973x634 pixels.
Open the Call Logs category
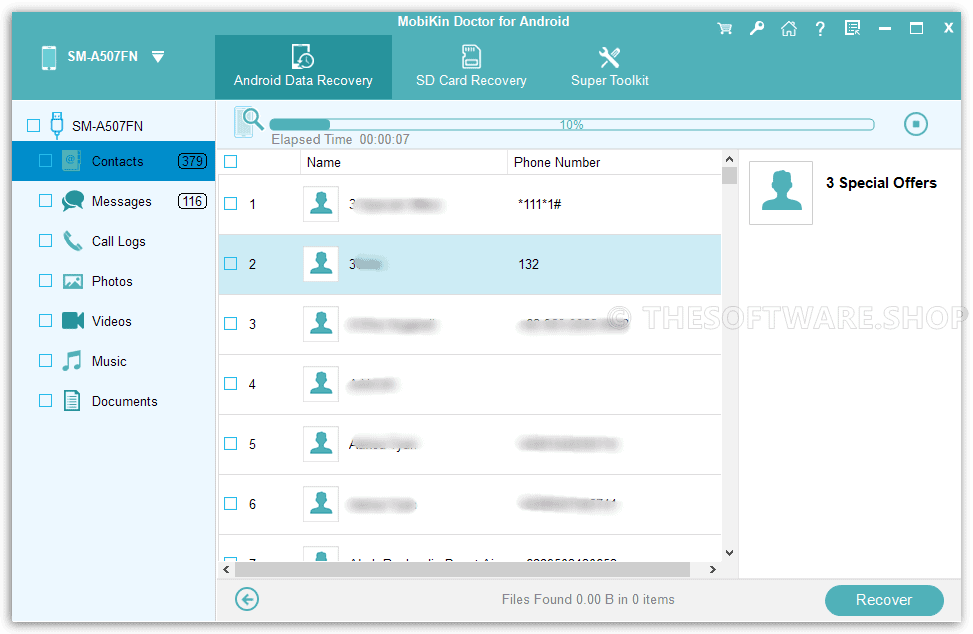point(119,241)
